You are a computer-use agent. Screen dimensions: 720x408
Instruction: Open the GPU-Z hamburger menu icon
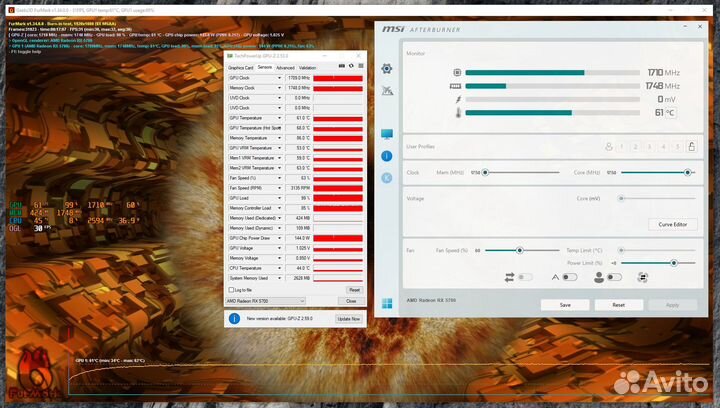[x=361, y=66]
